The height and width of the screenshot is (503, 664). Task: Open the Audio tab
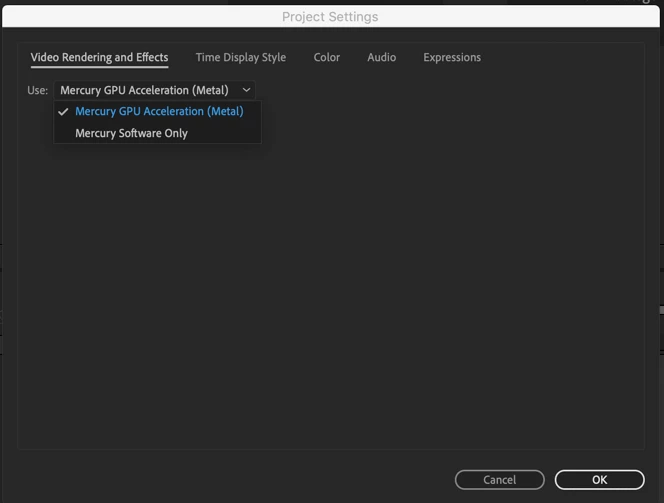click(x=382, y=58)
